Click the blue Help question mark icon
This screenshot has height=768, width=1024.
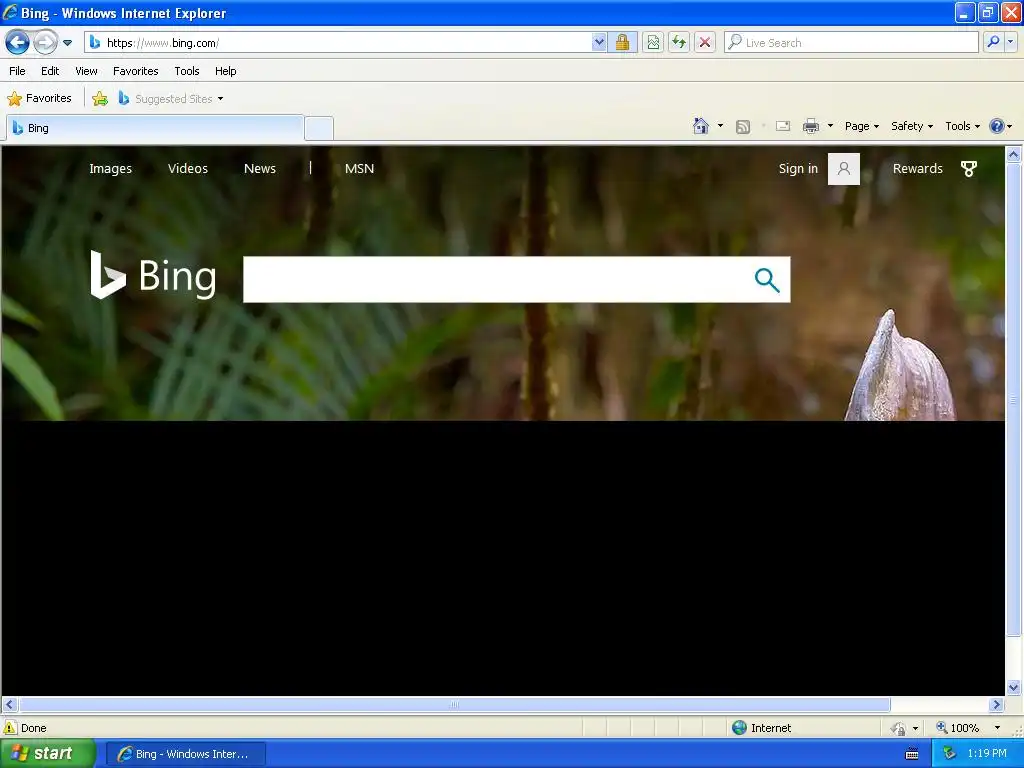point(997,126)
